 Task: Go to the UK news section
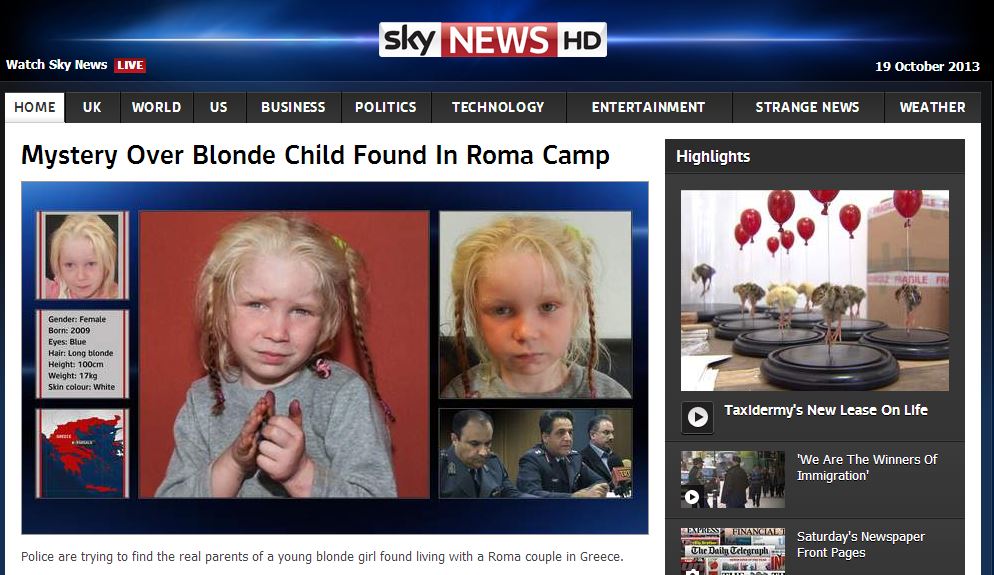tap(92, 108)
